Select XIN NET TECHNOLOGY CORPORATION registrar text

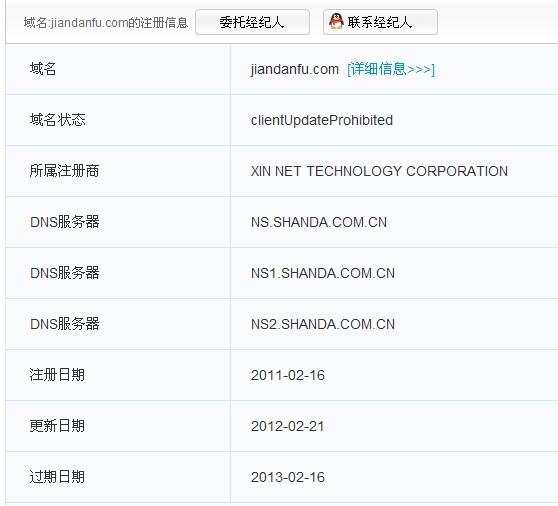coord(379,171)
